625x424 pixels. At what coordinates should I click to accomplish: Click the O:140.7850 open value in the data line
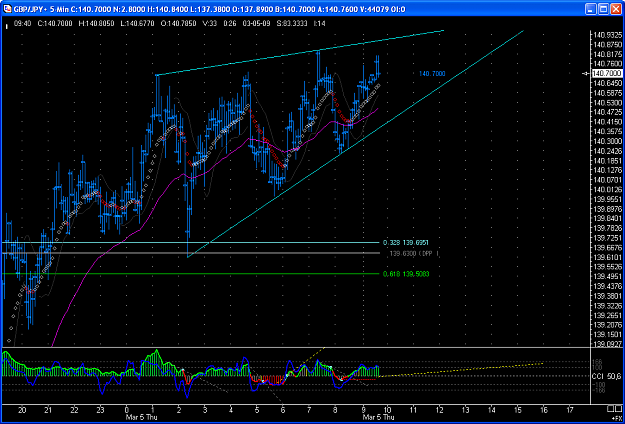point(178,24)
